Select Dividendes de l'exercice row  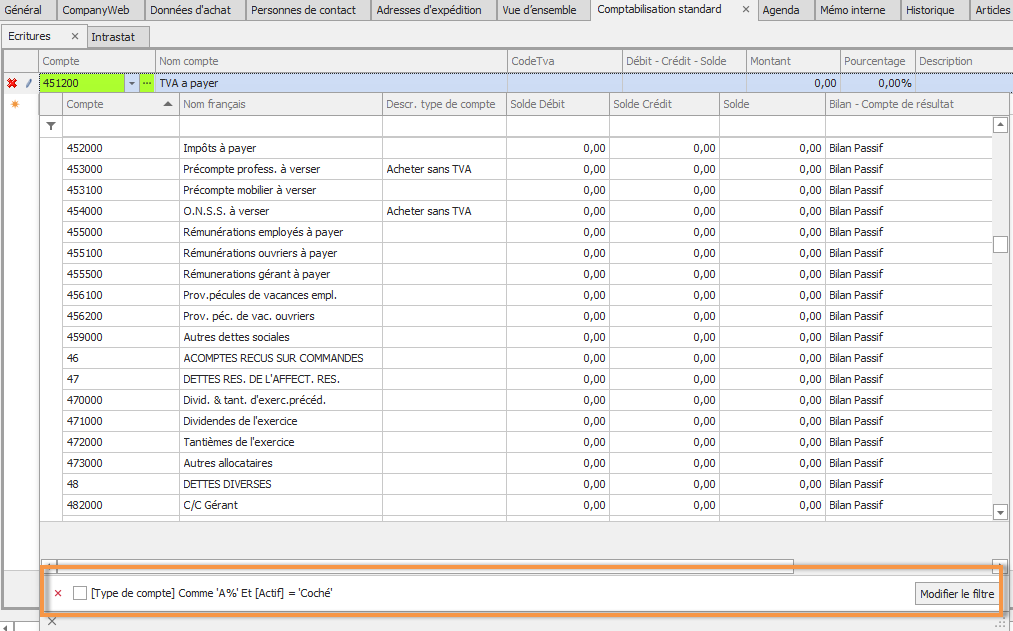pos(527,421)
